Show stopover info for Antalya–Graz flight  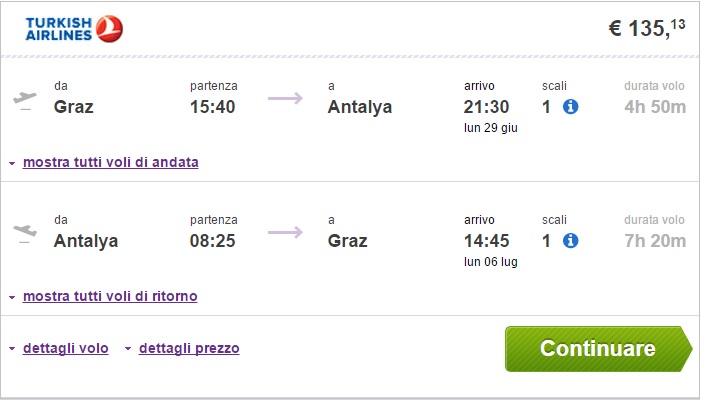click(571, 240)
